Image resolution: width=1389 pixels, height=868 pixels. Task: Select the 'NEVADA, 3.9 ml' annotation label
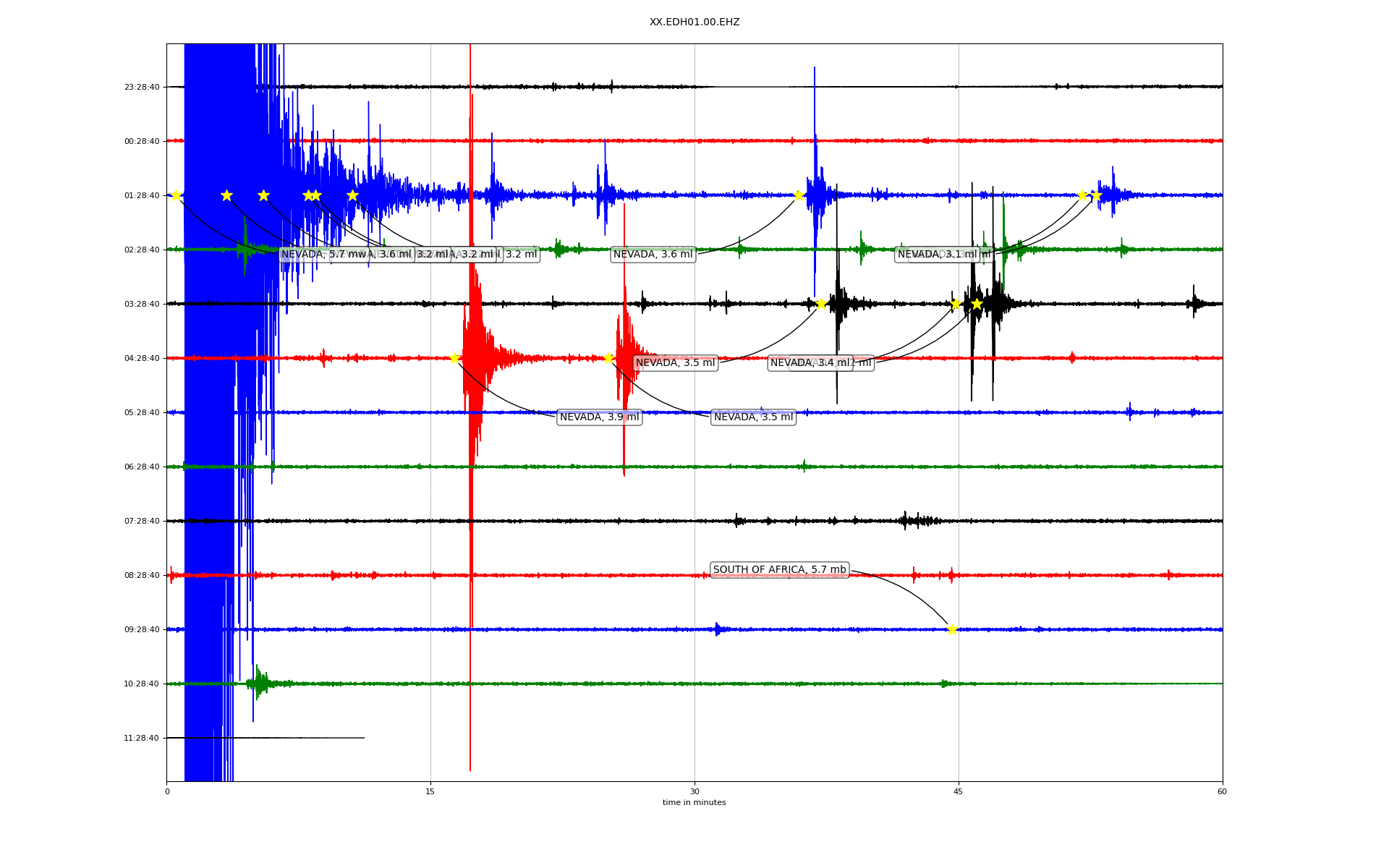tap(599, 417)
